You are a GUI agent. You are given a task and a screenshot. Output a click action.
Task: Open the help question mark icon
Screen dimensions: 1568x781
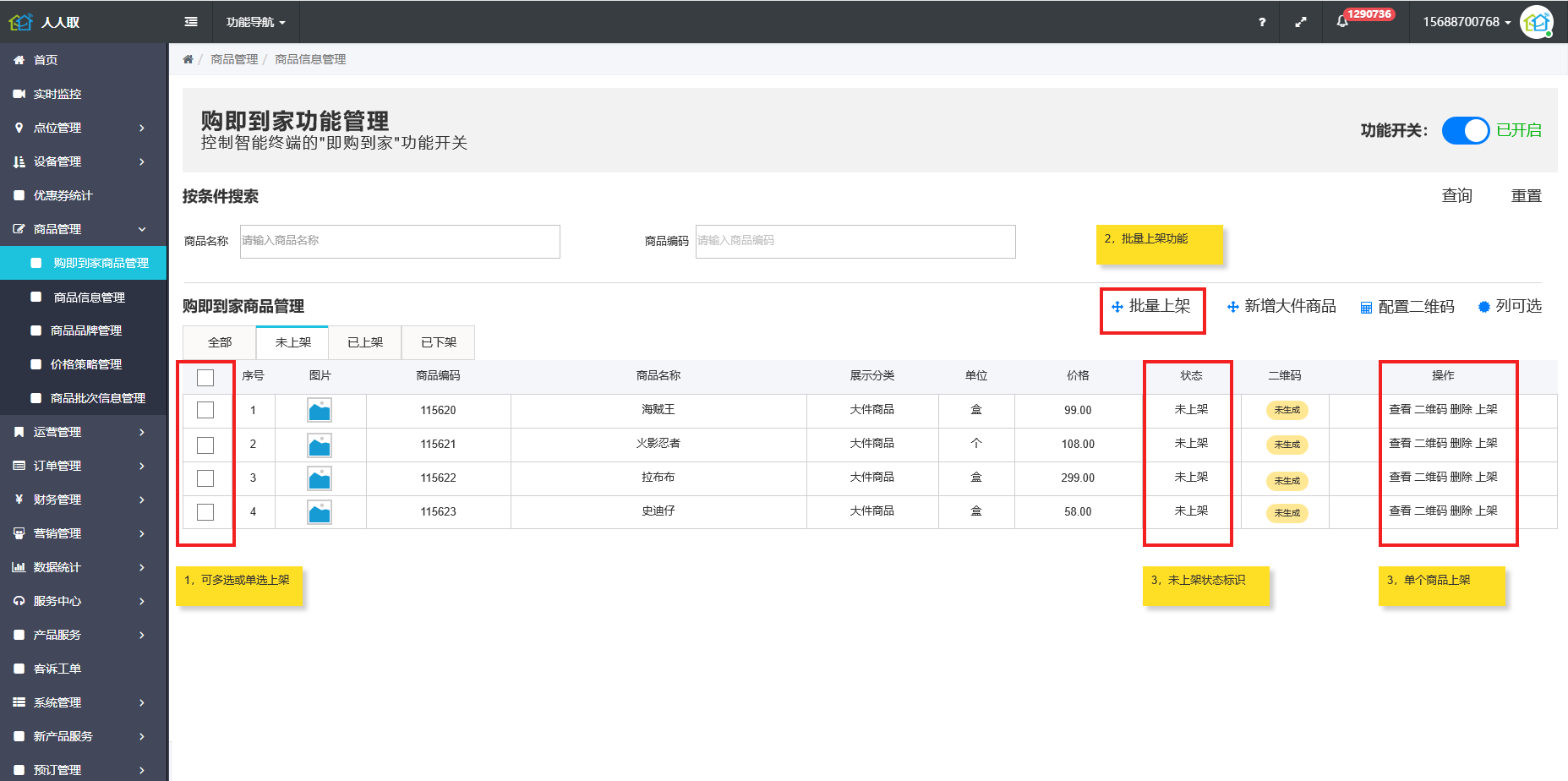[x=1262, y=22]
